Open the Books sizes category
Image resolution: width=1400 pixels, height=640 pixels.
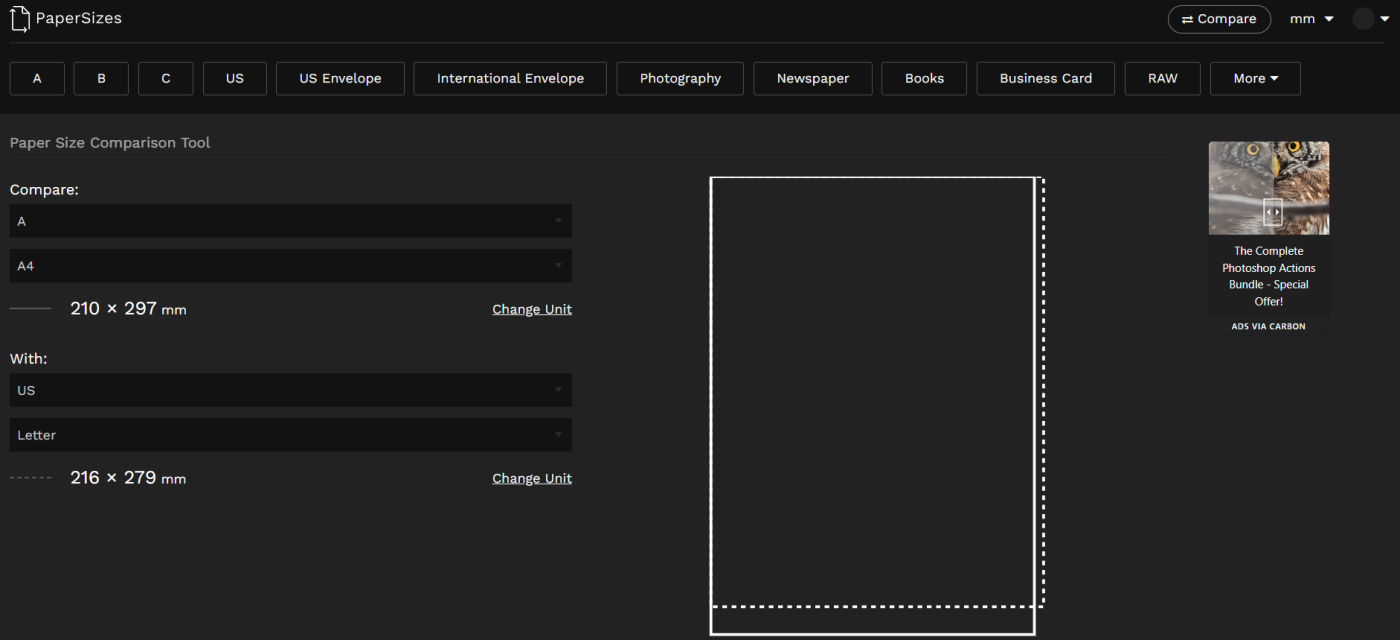[924, 78]
